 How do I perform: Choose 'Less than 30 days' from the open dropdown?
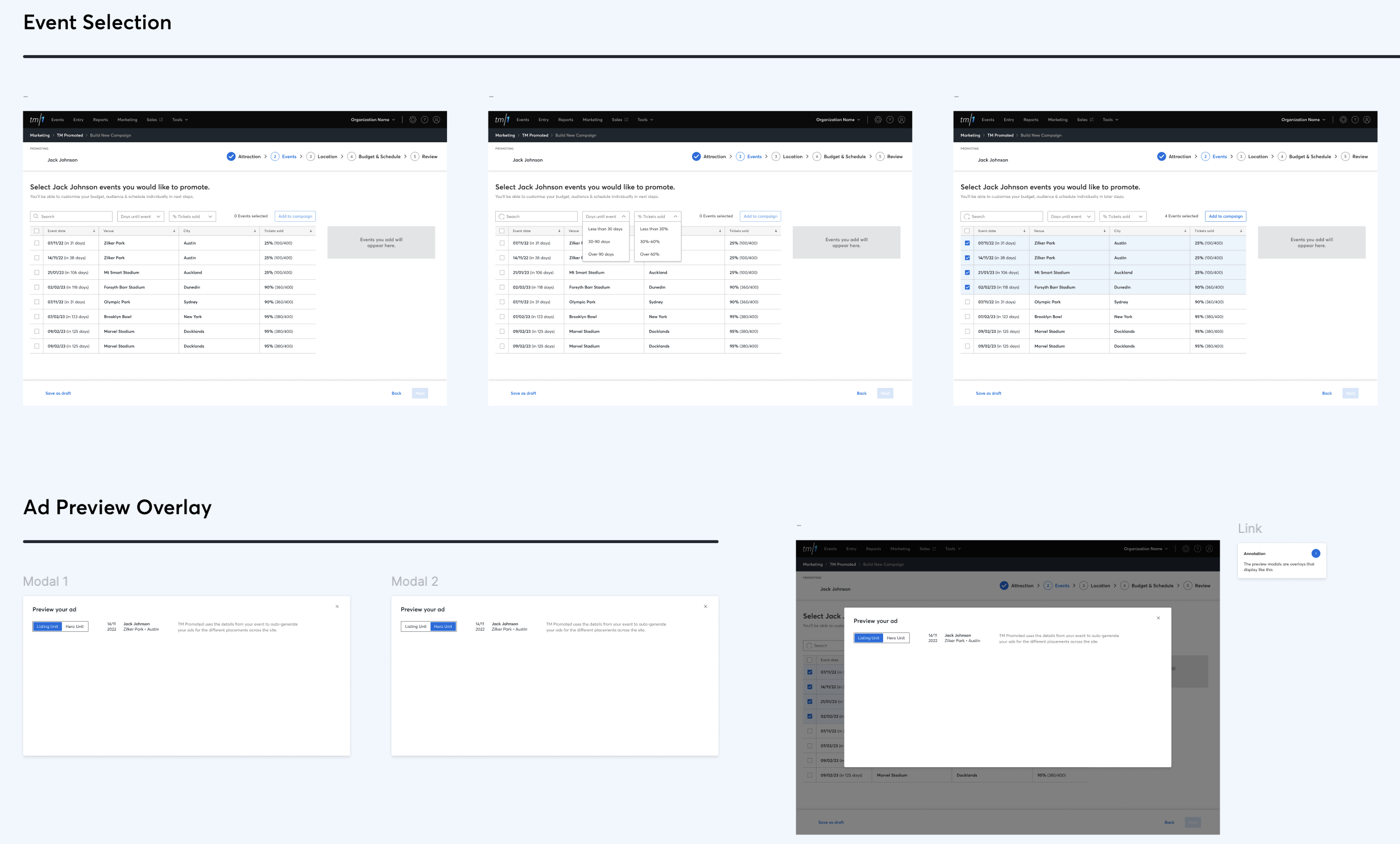[x=605, y=229]
